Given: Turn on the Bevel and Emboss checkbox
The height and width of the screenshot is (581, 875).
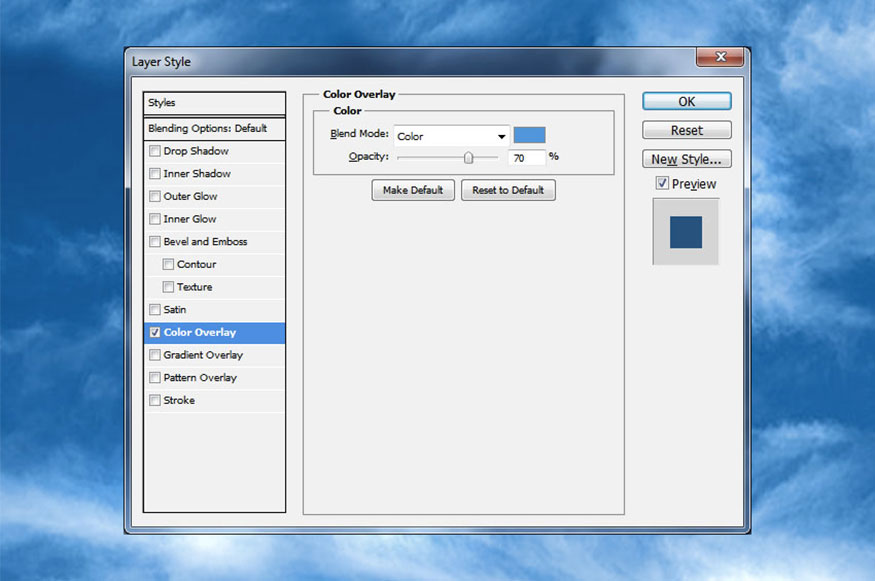Looking at the screenshot, I should coord(155,242).
